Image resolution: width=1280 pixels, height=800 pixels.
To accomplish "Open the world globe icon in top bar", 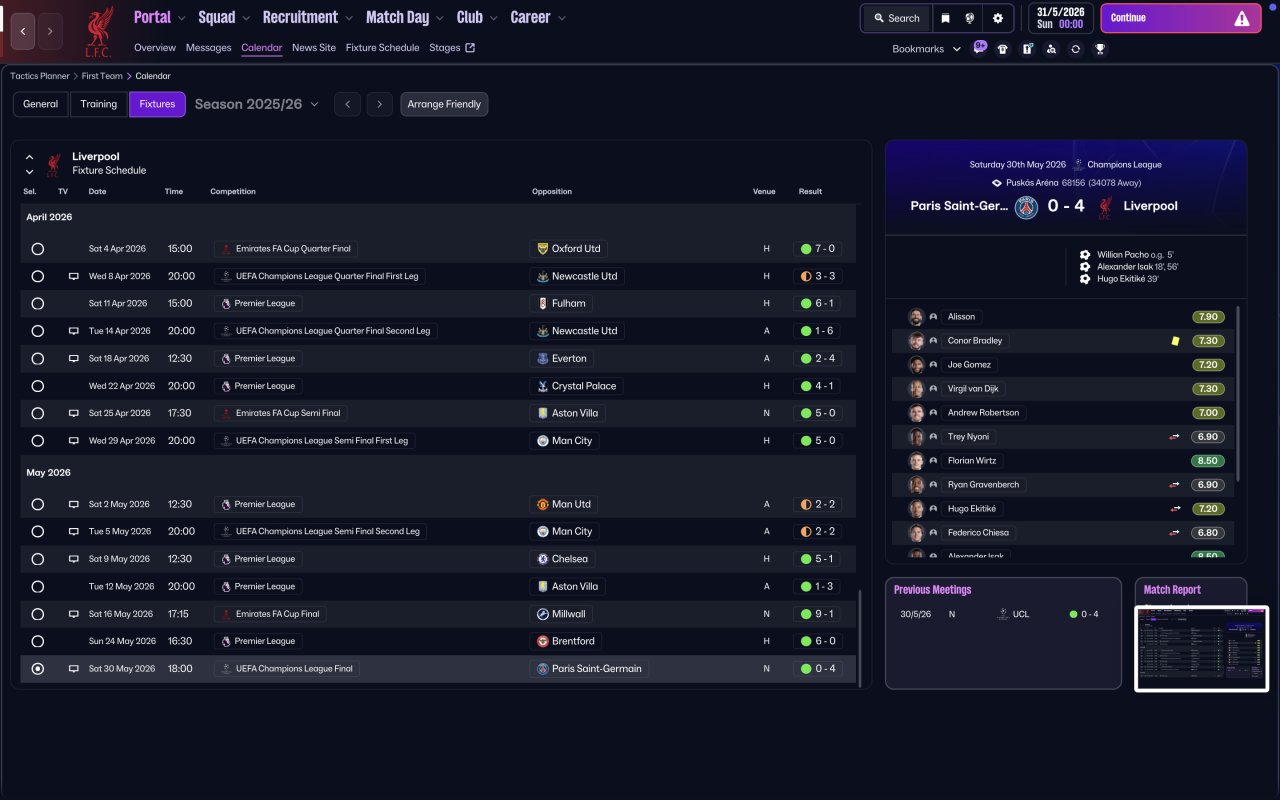I will point(970,18).
